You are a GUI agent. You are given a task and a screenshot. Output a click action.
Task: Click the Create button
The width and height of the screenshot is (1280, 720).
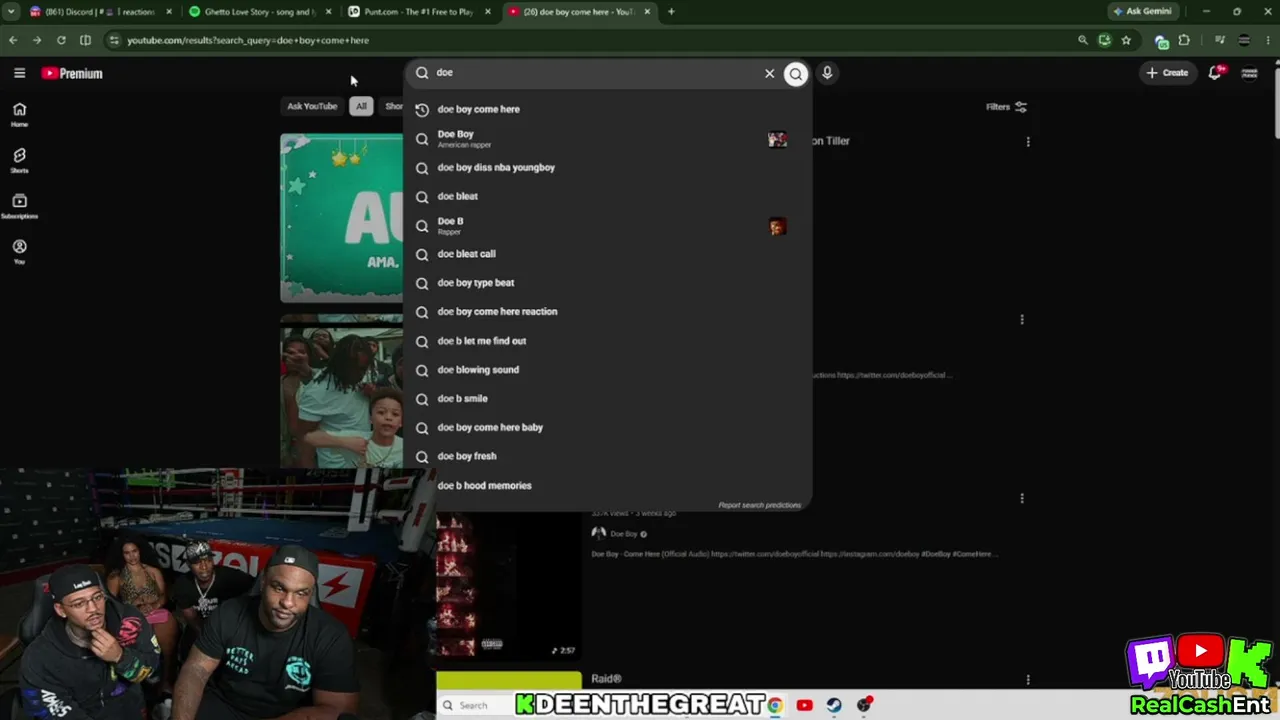pyautogui.click(x=1167, y=73)
